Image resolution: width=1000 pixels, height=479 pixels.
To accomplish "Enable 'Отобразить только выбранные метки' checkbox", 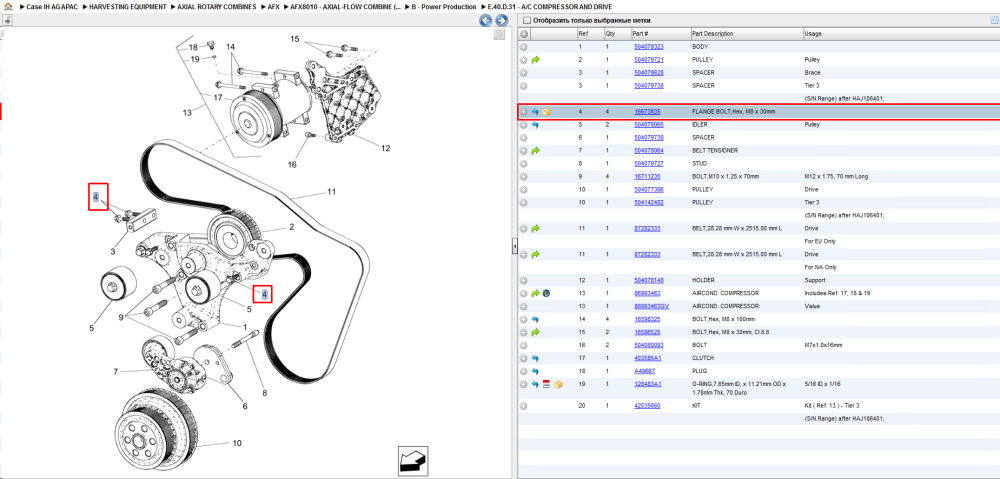I will point(527,20).
